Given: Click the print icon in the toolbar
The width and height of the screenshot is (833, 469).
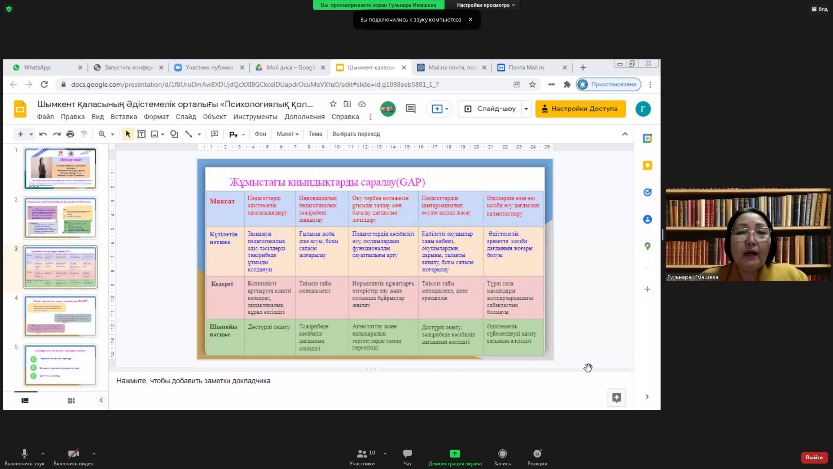Looking at the screenshot, I should point(70,134).
